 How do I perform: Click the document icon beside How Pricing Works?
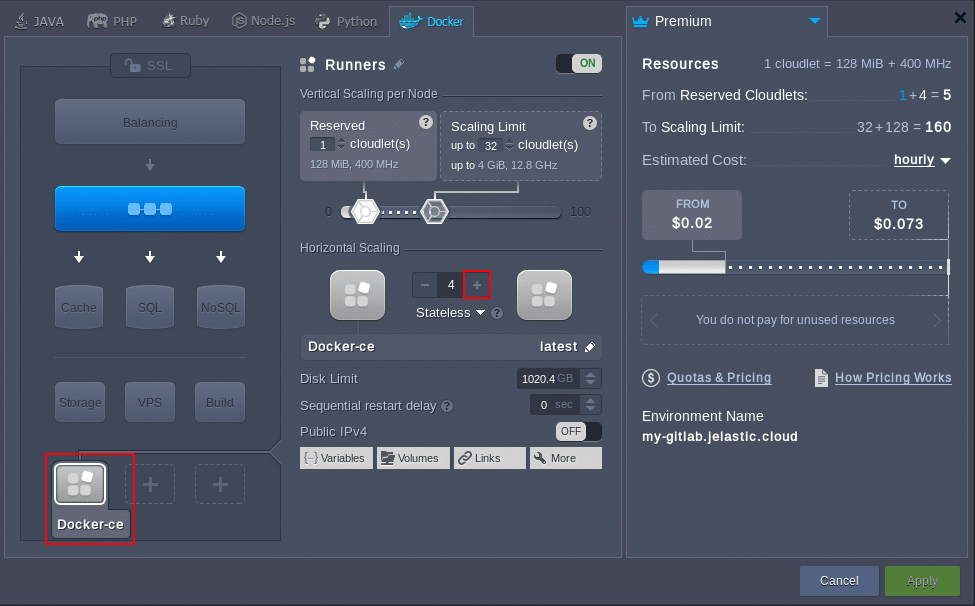[x=821, y=378]
